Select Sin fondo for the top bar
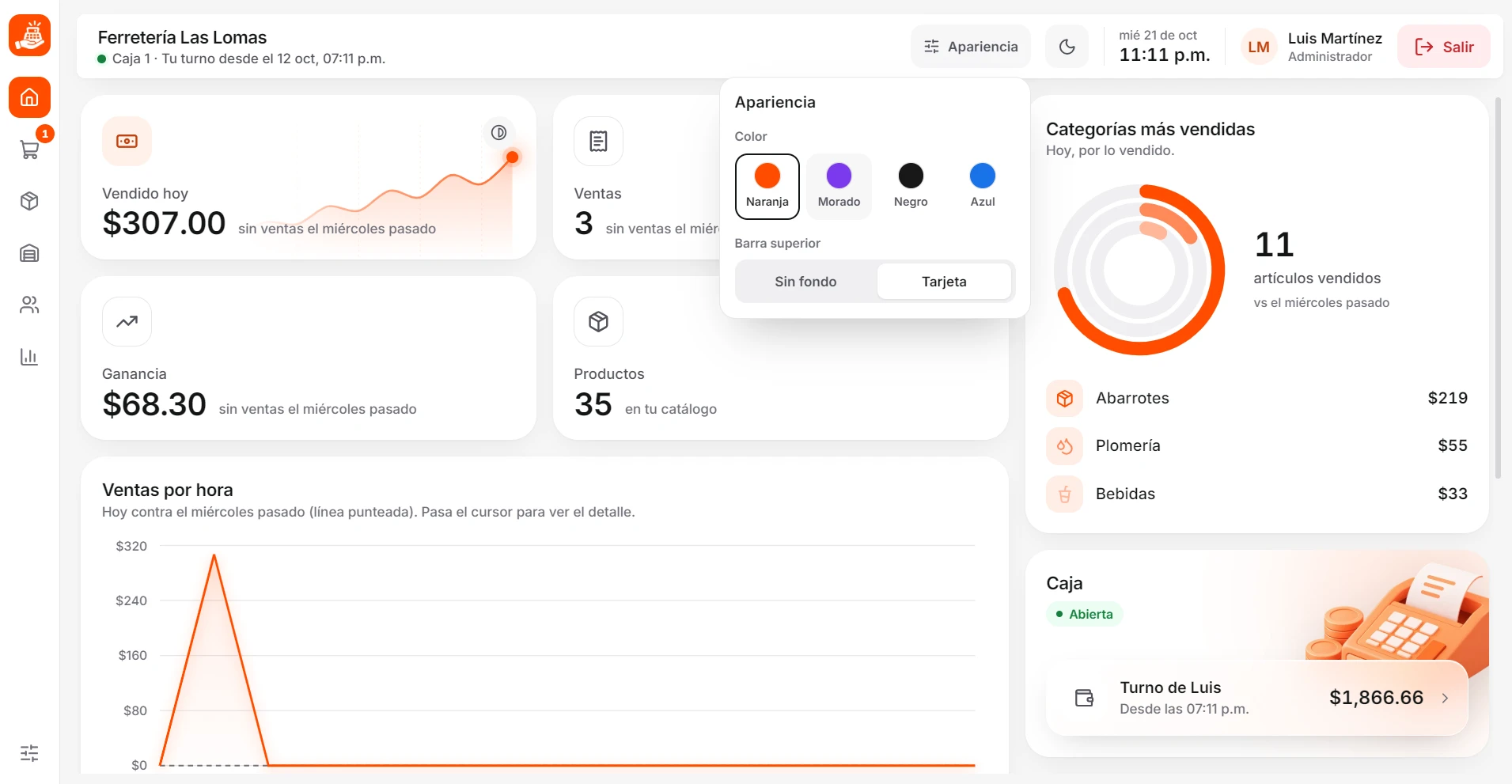The width and height of the screenshot is (1512, 784). [x=805, y=282]
